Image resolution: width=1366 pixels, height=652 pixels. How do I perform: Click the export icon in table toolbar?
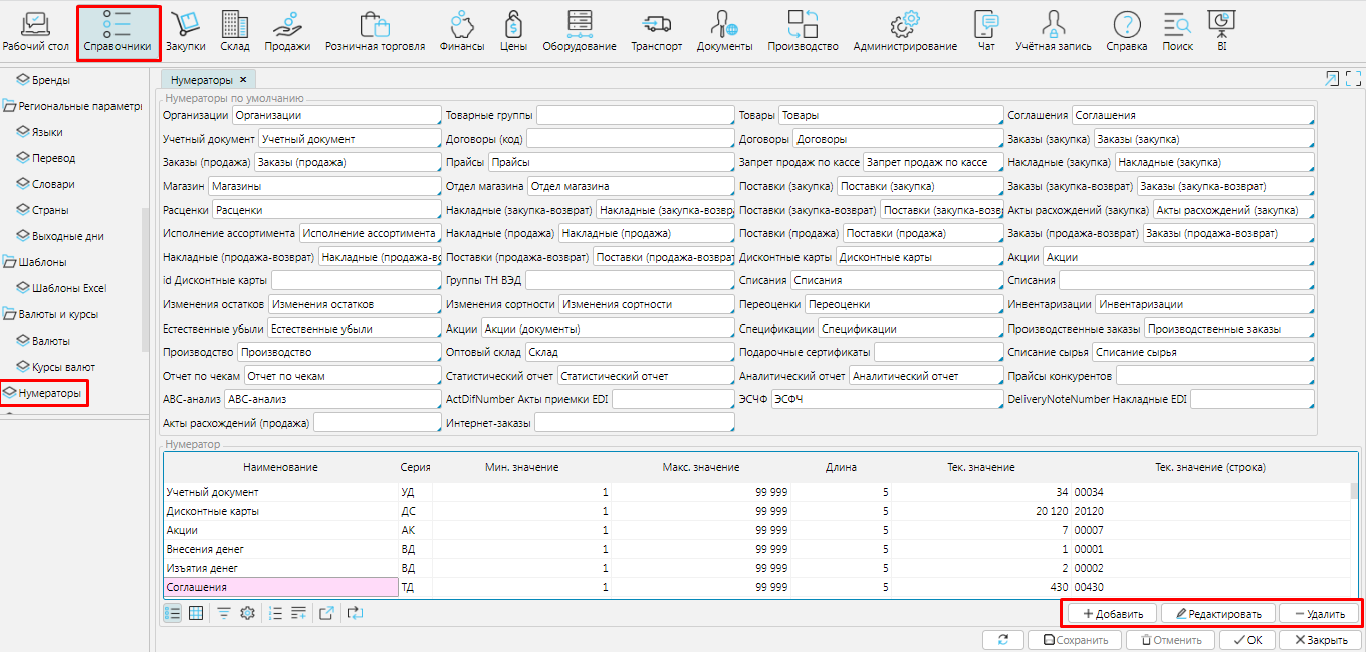(x=326, y=613)
